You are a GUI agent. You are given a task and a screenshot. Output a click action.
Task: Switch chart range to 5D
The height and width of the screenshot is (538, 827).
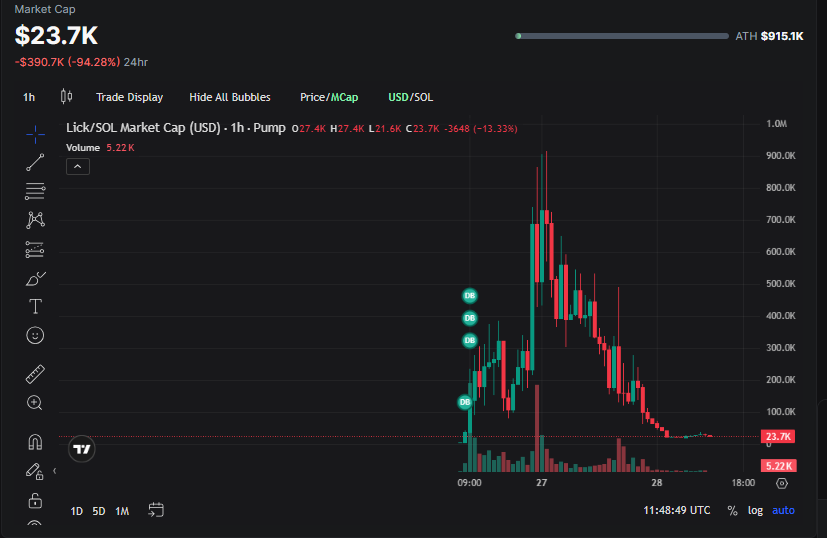pyautogui.click(x=99, y=511)
